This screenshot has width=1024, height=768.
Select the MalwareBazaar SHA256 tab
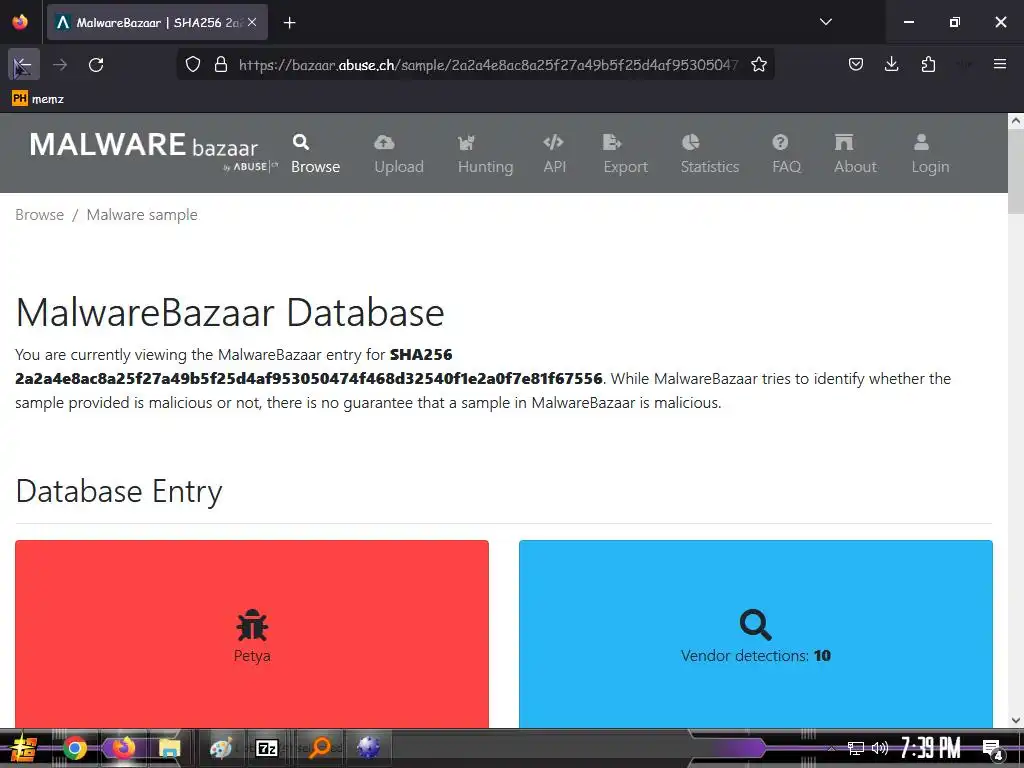coord(157,22)
